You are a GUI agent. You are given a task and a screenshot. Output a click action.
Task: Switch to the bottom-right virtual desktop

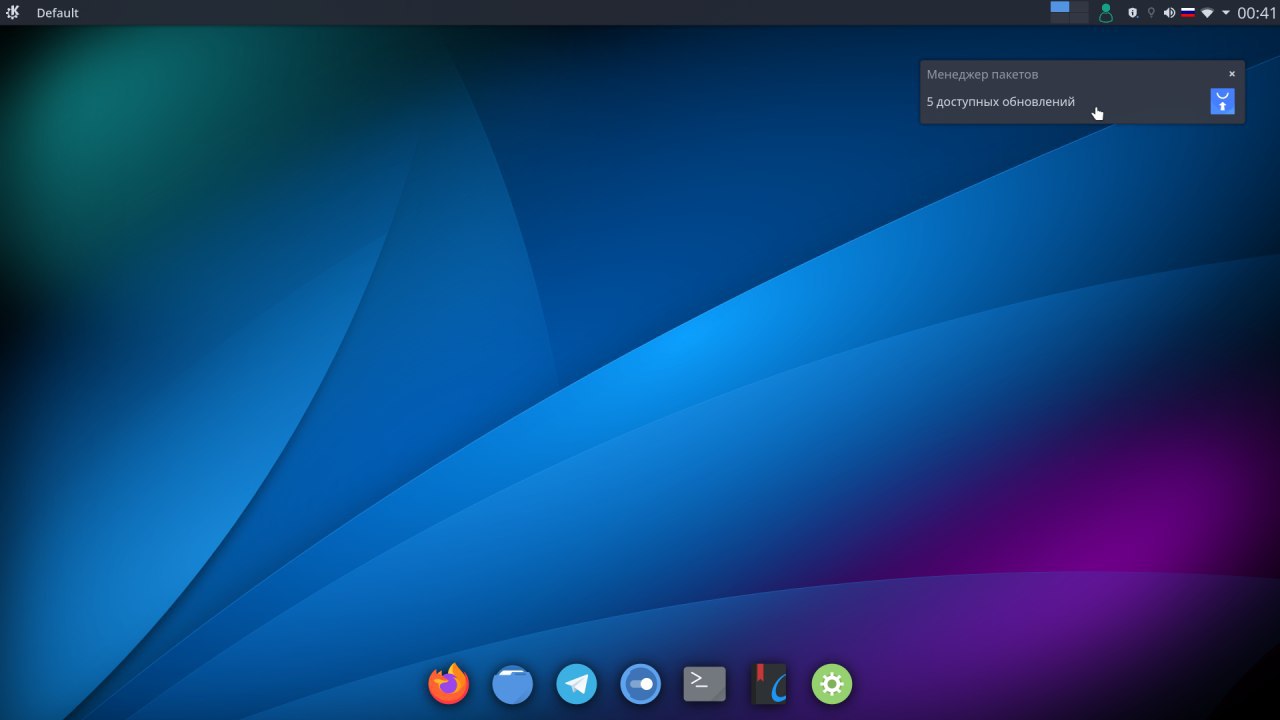click(1079, 18)
